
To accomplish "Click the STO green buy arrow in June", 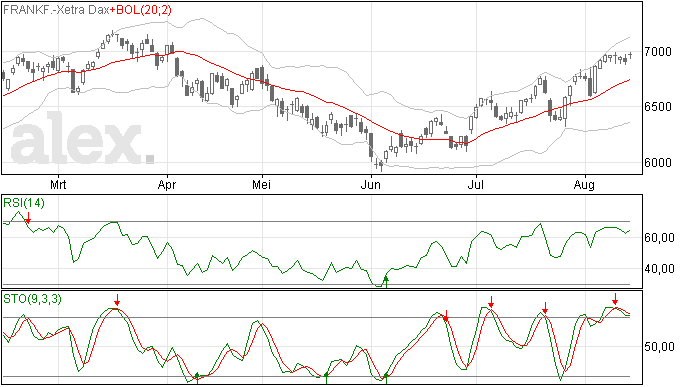I will [x=386, y=377].
